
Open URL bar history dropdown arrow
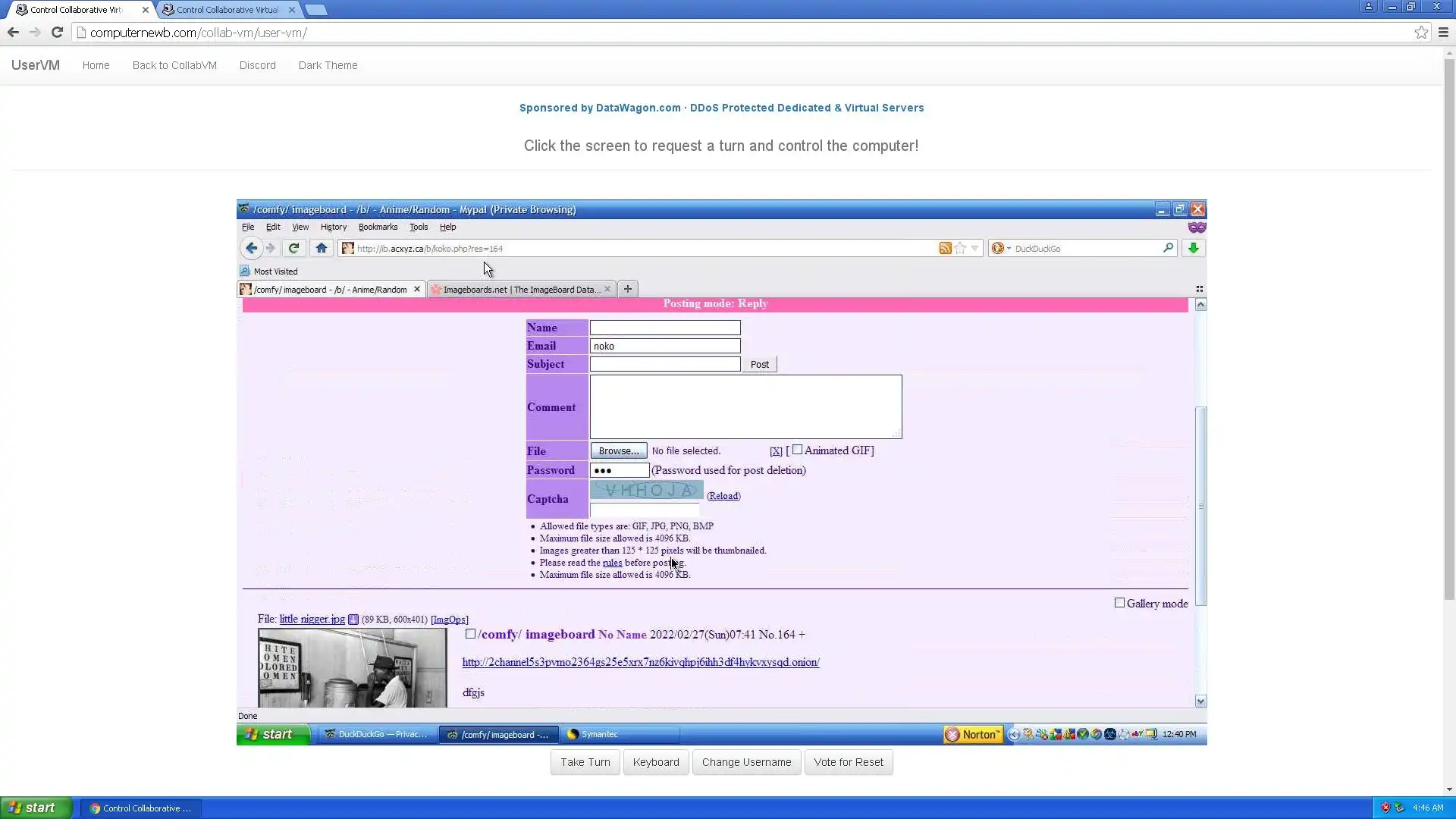(x=975, y=248)
